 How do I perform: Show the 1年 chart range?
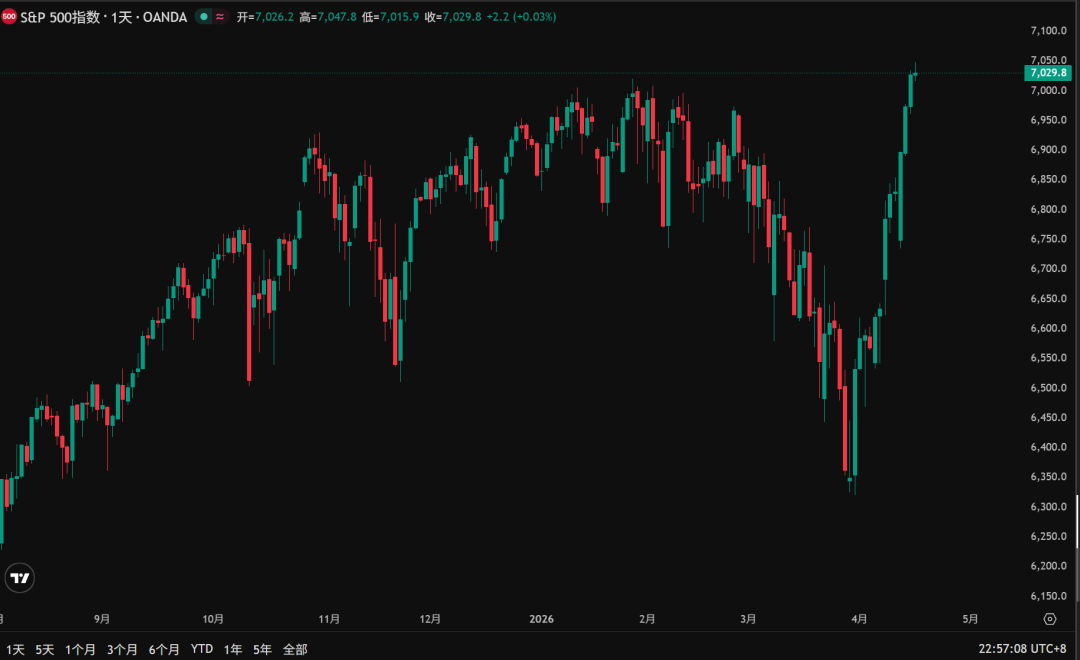point(233,649)
